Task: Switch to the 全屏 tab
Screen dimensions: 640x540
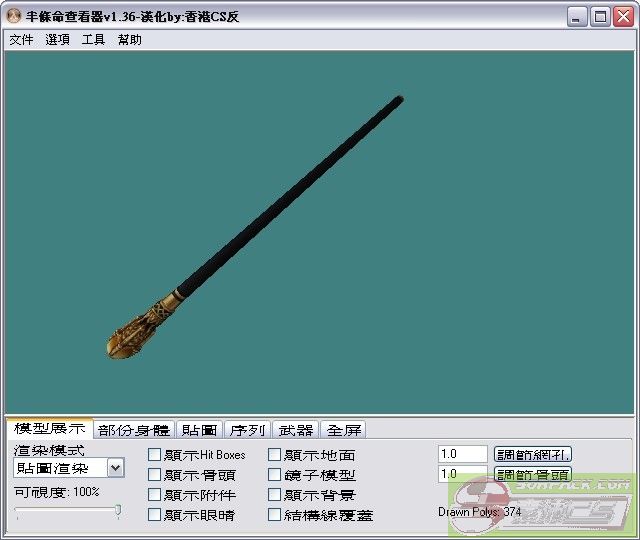Action: tap(343, 430)
